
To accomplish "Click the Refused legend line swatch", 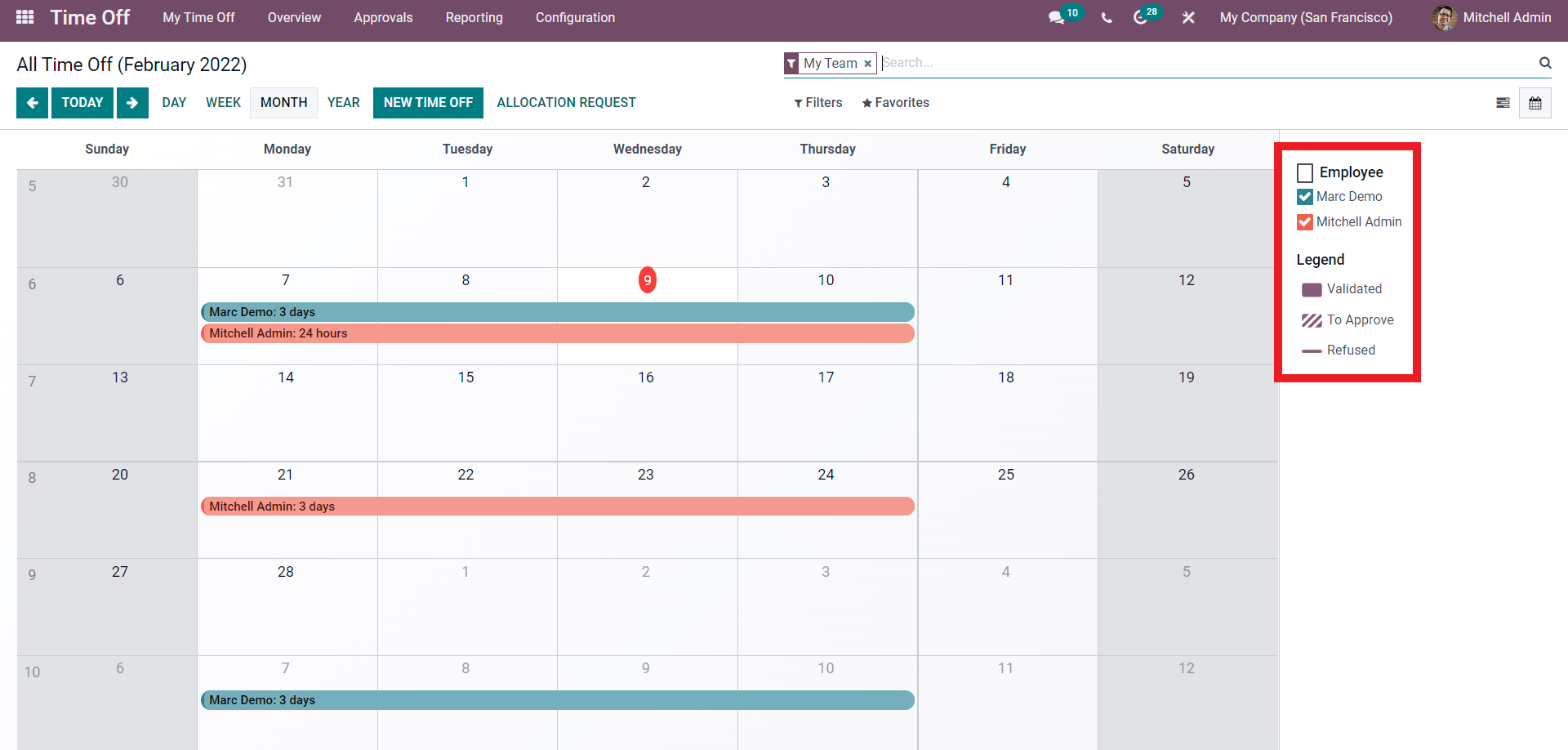I will 1312,350.
